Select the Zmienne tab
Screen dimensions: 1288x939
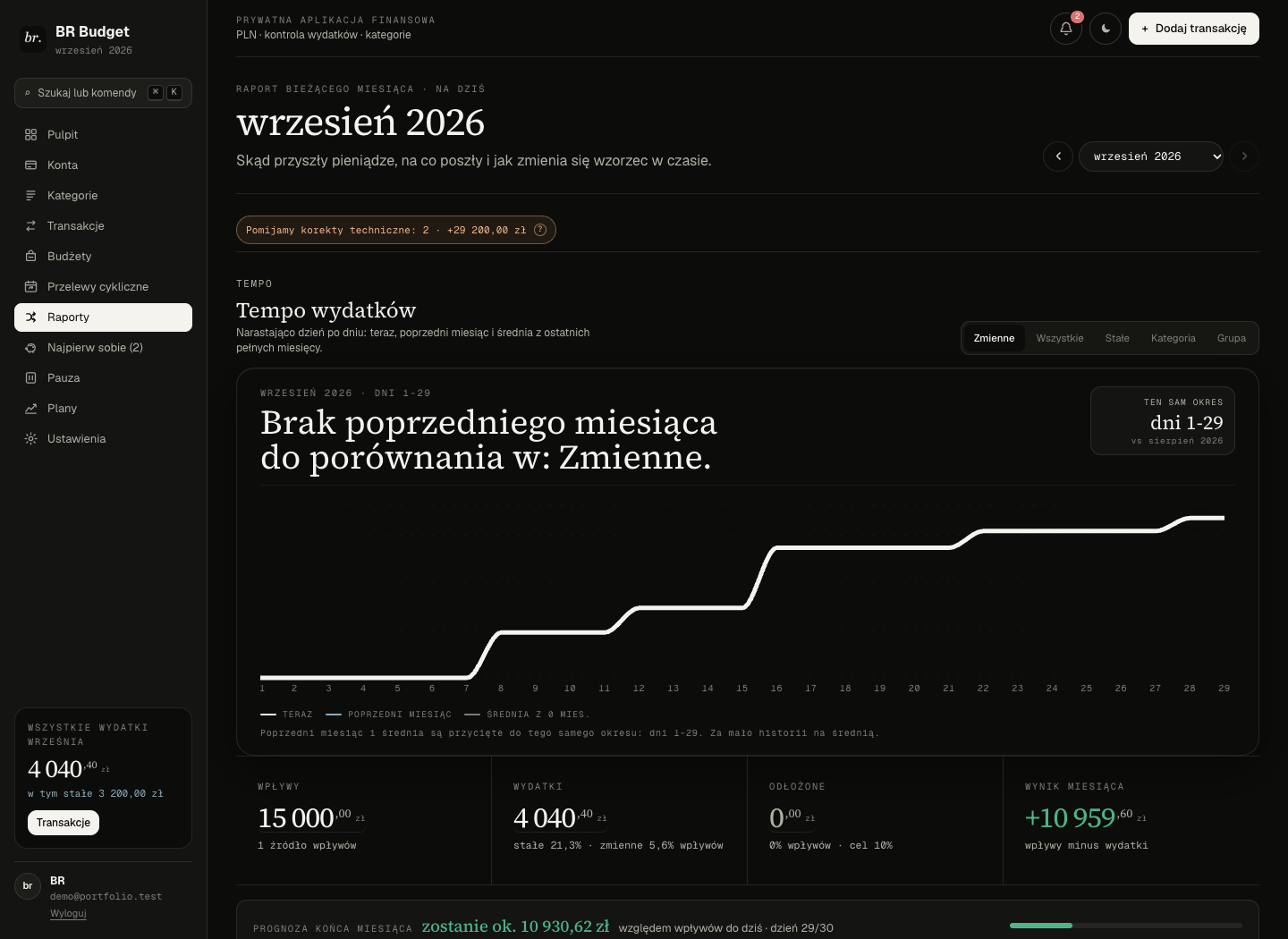coord(994,338)
